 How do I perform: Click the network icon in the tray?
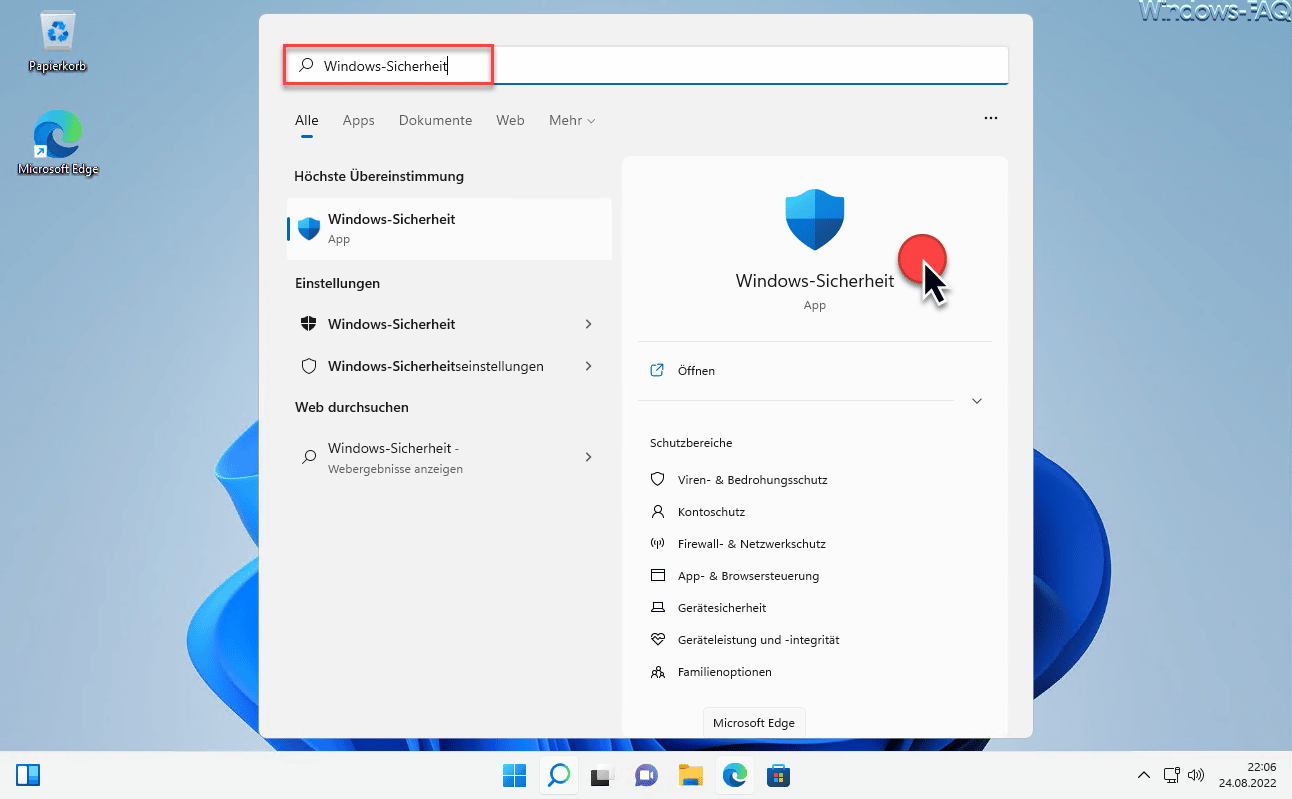(1173, 775)
